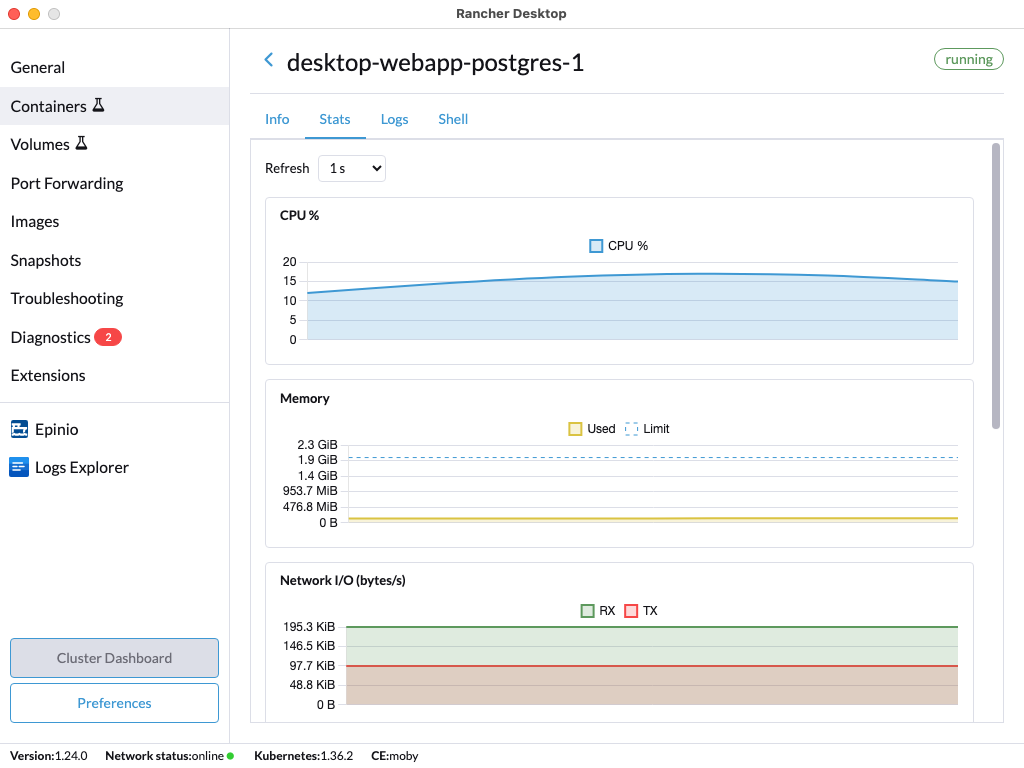This screenshot has height=768, width=1024.
Task: Click the CPU % chart heading
Action: point(299,216)
